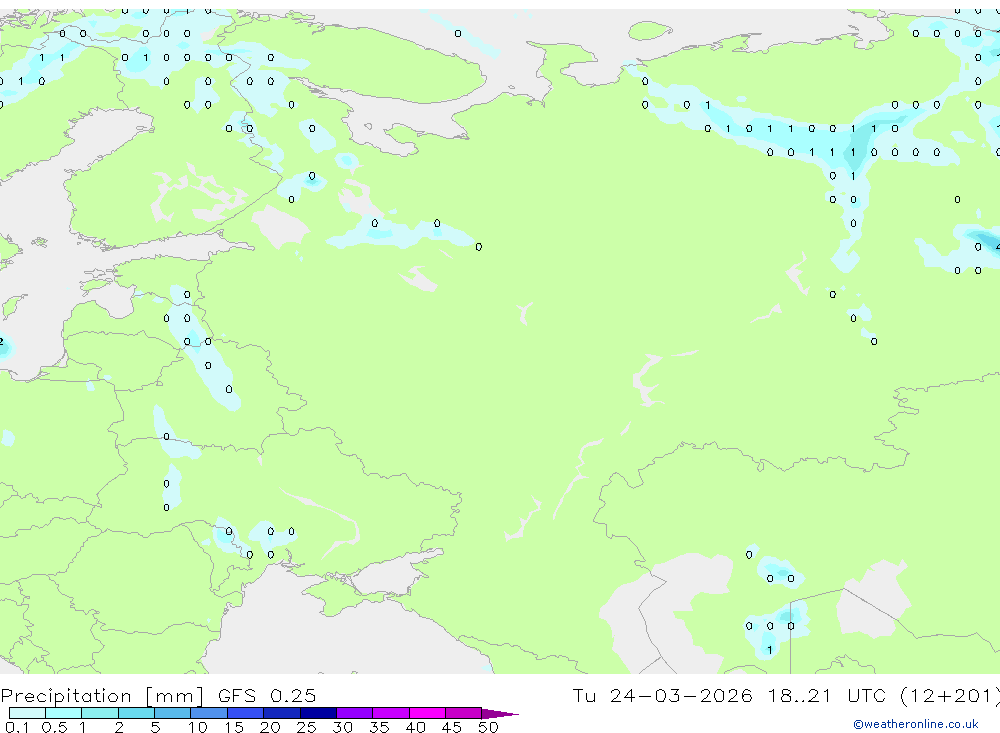Click the '(12+201)' forecast run text
Screen dimensions: 1000x733
point(949,696)
